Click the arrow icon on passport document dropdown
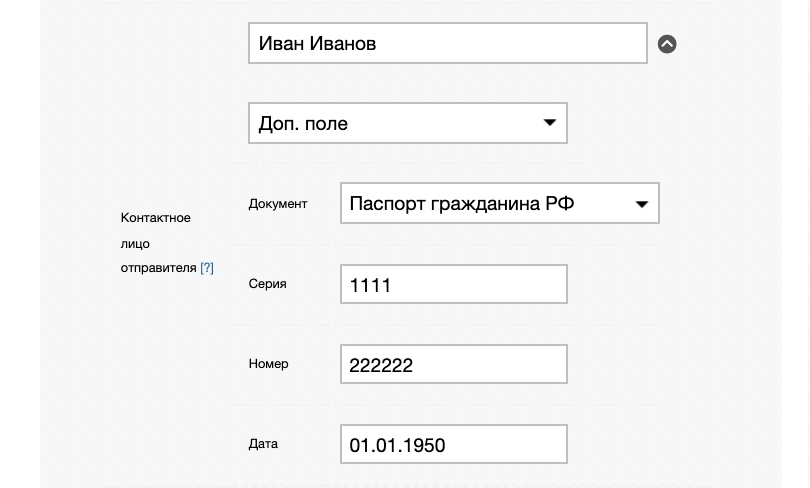The width and height of the screenshot is (810, 488). click(x=641, y=204)
